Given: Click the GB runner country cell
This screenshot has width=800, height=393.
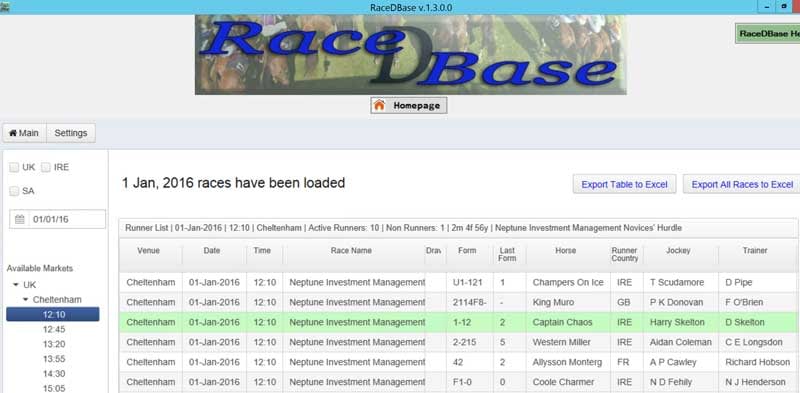Looking at the screenshot, I should [x=627, y=302].
